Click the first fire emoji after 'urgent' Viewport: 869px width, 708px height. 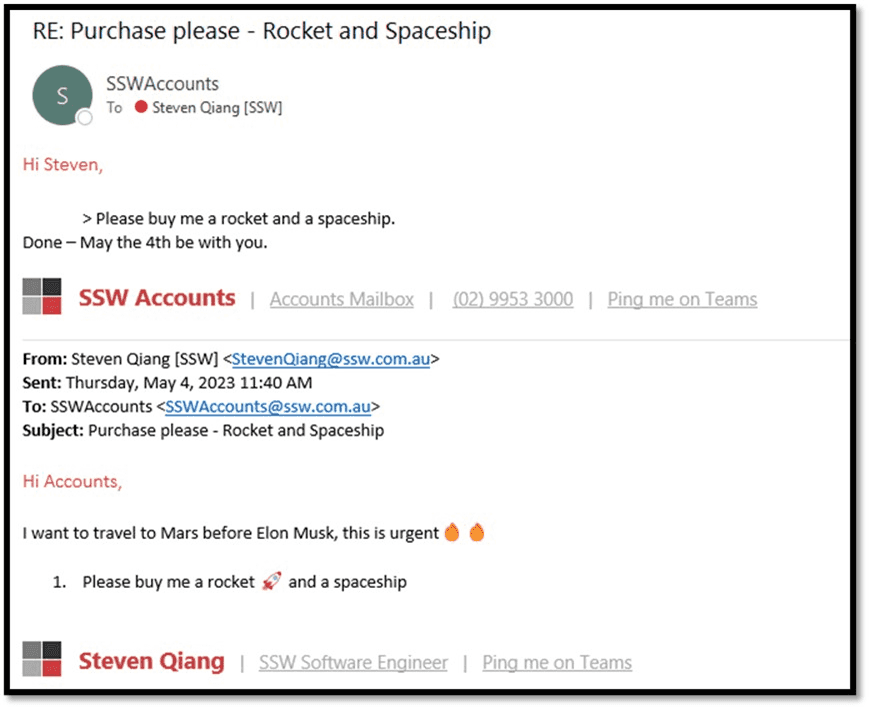[452, 533]
